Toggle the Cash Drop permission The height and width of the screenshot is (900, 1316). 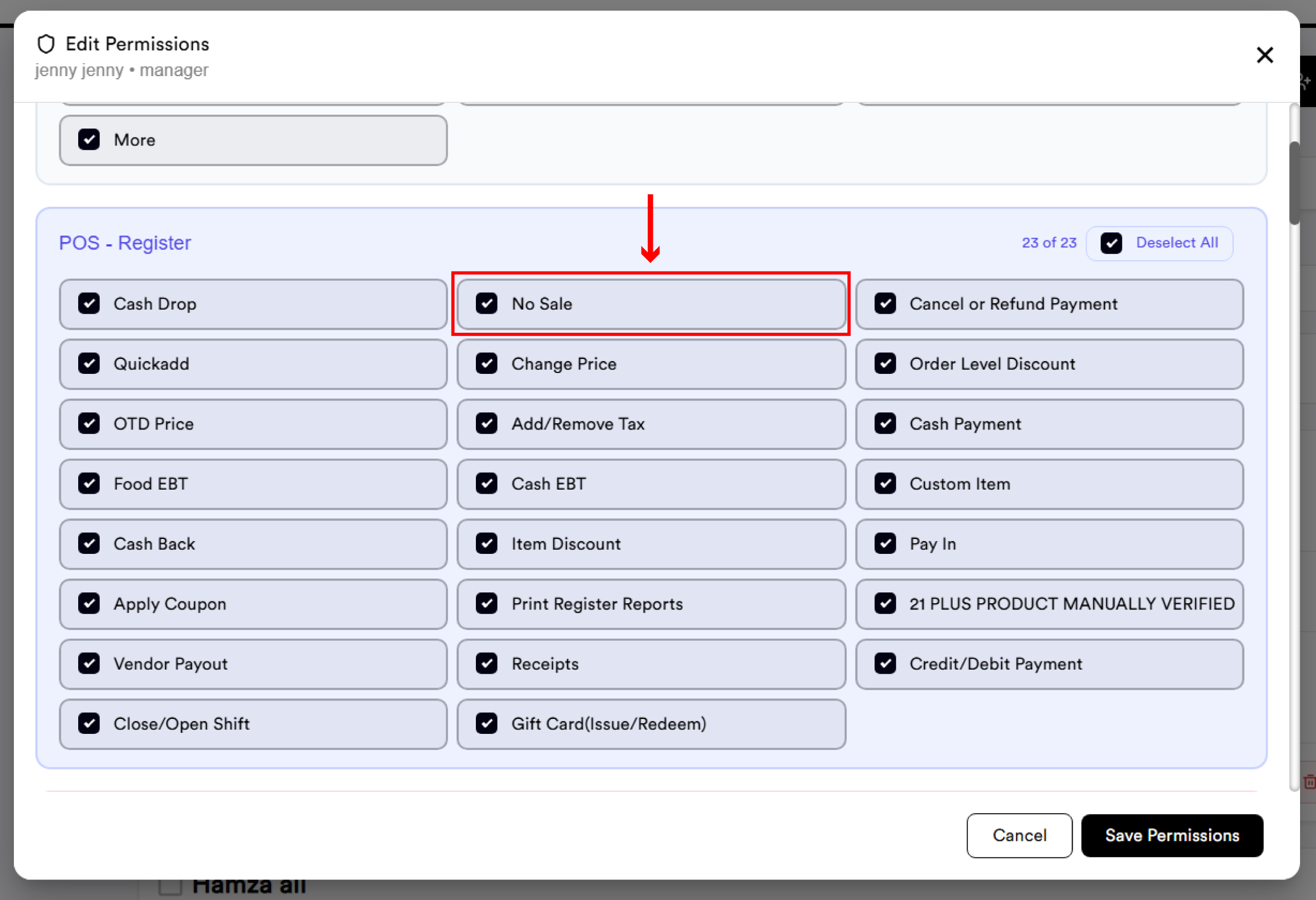[x=89, y=304]
